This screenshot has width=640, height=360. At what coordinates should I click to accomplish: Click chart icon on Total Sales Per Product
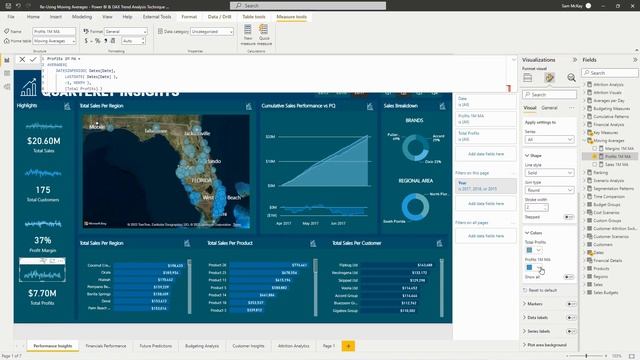[313, 243]
